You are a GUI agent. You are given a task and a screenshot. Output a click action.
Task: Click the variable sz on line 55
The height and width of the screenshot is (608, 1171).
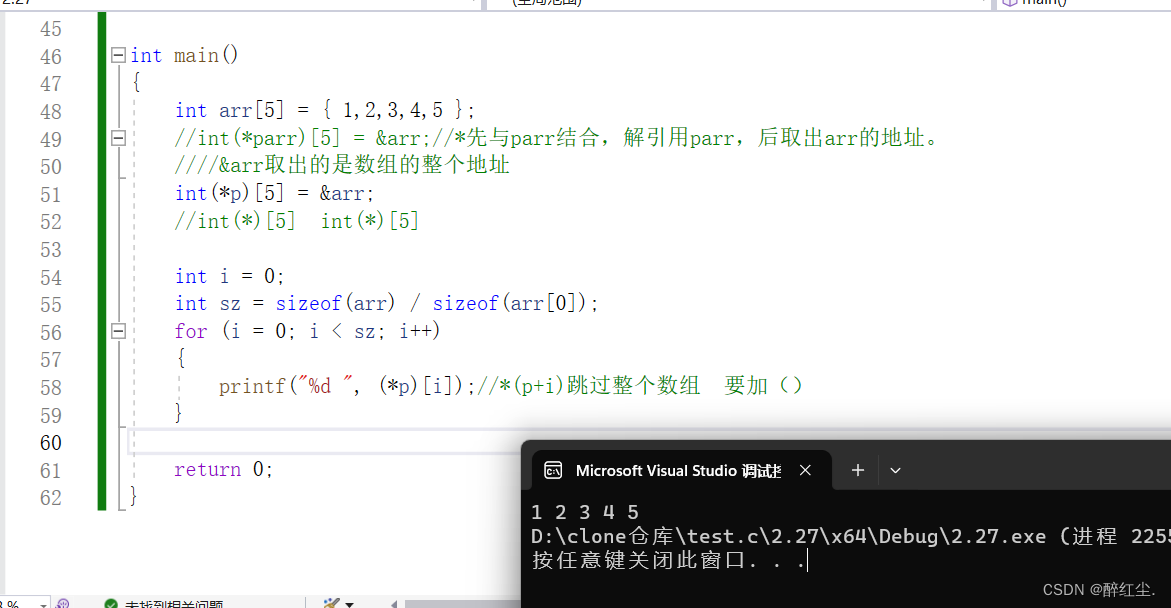[230, 304]
